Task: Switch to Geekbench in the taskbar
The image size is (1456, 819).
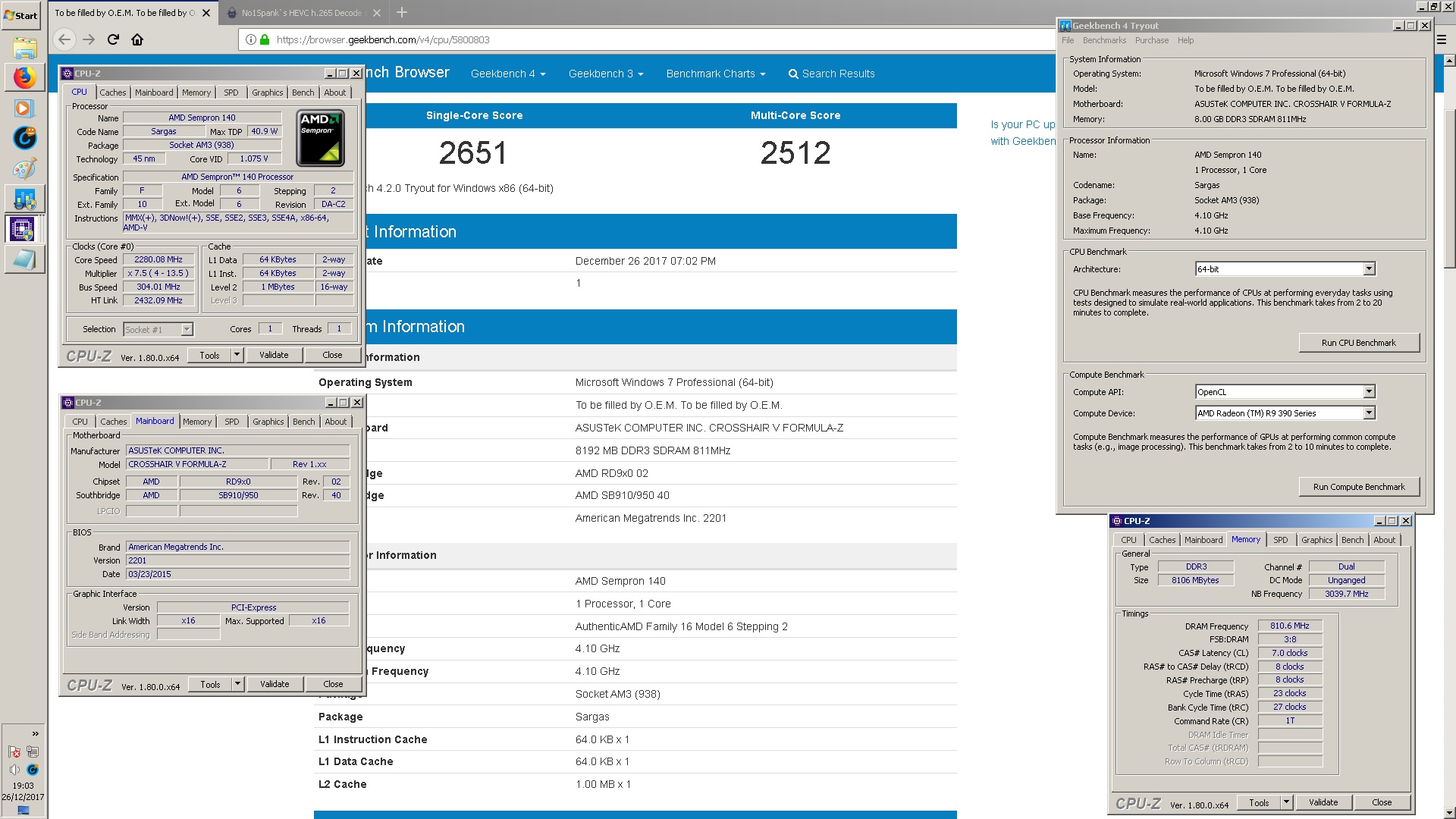Action: pyautogui.click(x=24, y=199)
